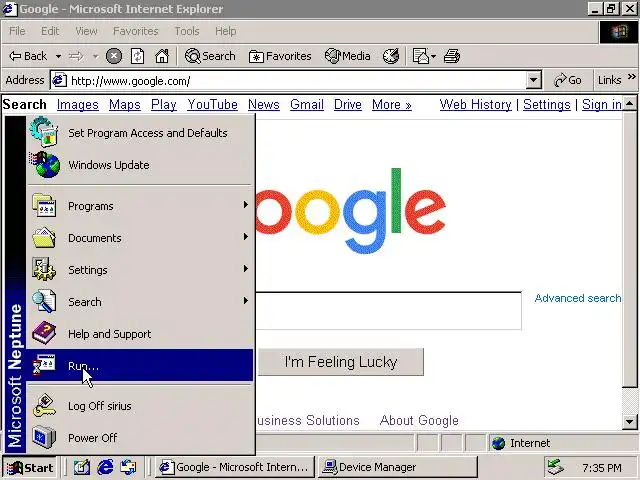Click the Gmail link
The width and height of the screenshot is (640, 480).
(307, 104)
